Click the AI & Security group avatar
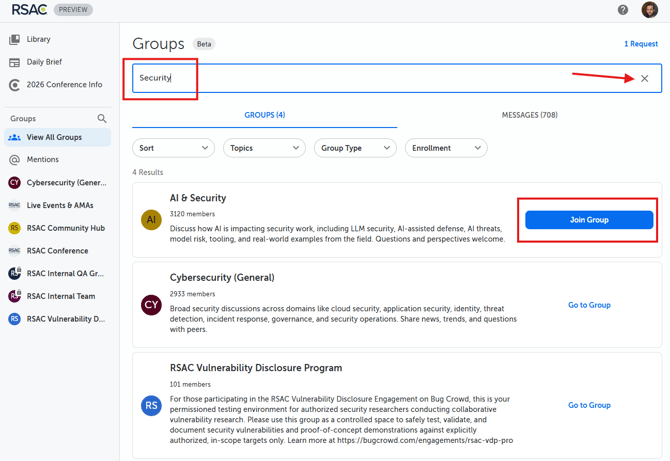The width and height of the screenshot is (670, 461). tap(151, 219)
